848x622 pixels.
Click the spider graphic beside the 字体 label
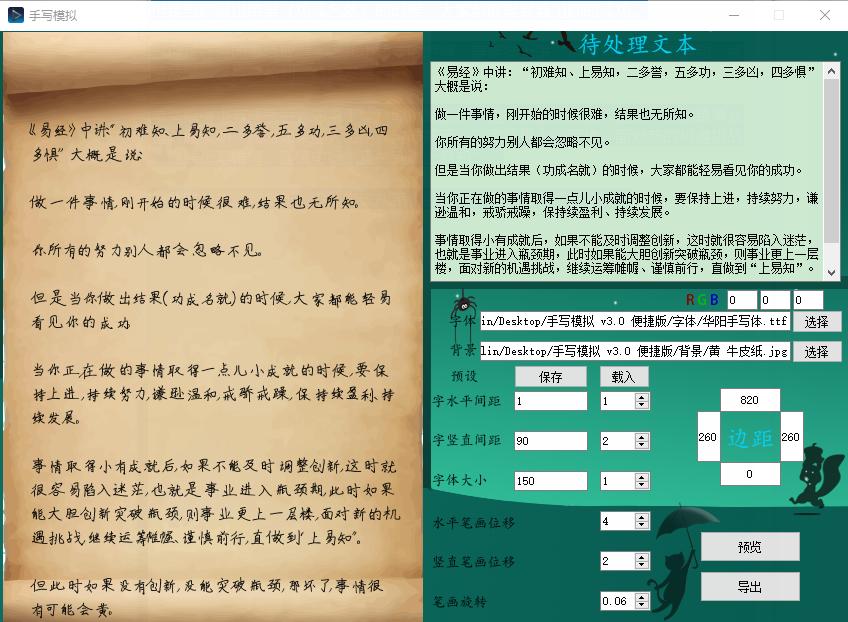point(463,305)
